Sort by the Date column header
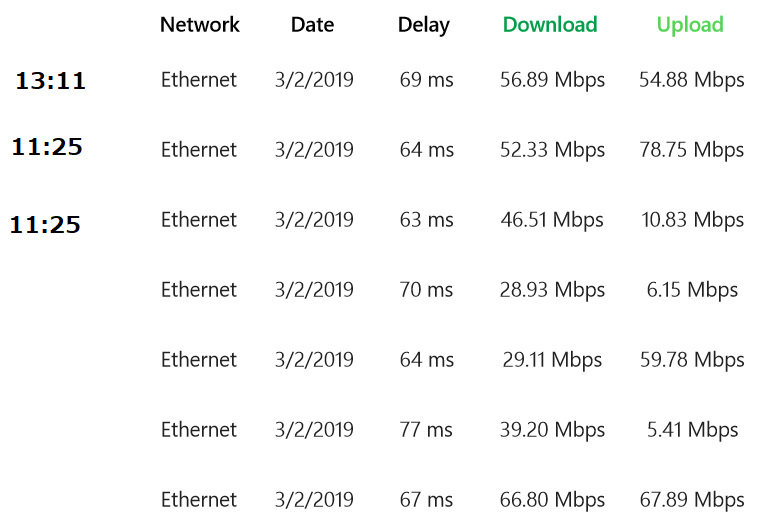This screenshot has width=778, height=530. click(312, 25)
